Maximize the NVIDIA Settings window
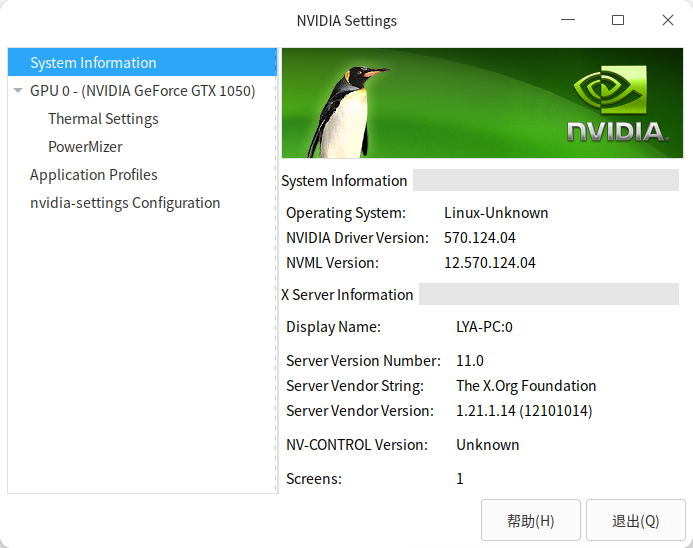Viewport: 693px width, 548px height. coord(618,20)
